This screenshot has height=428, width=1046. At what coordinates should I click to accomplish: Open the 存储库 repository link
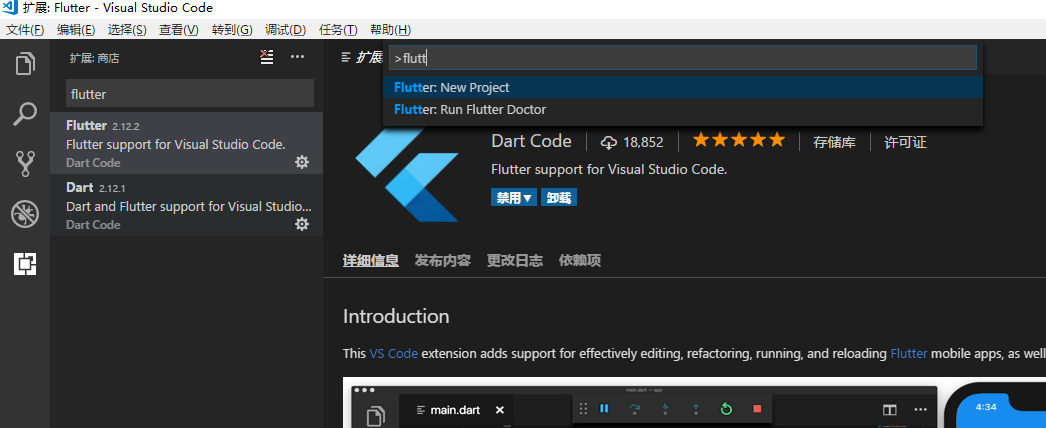[x=834, y=142]
